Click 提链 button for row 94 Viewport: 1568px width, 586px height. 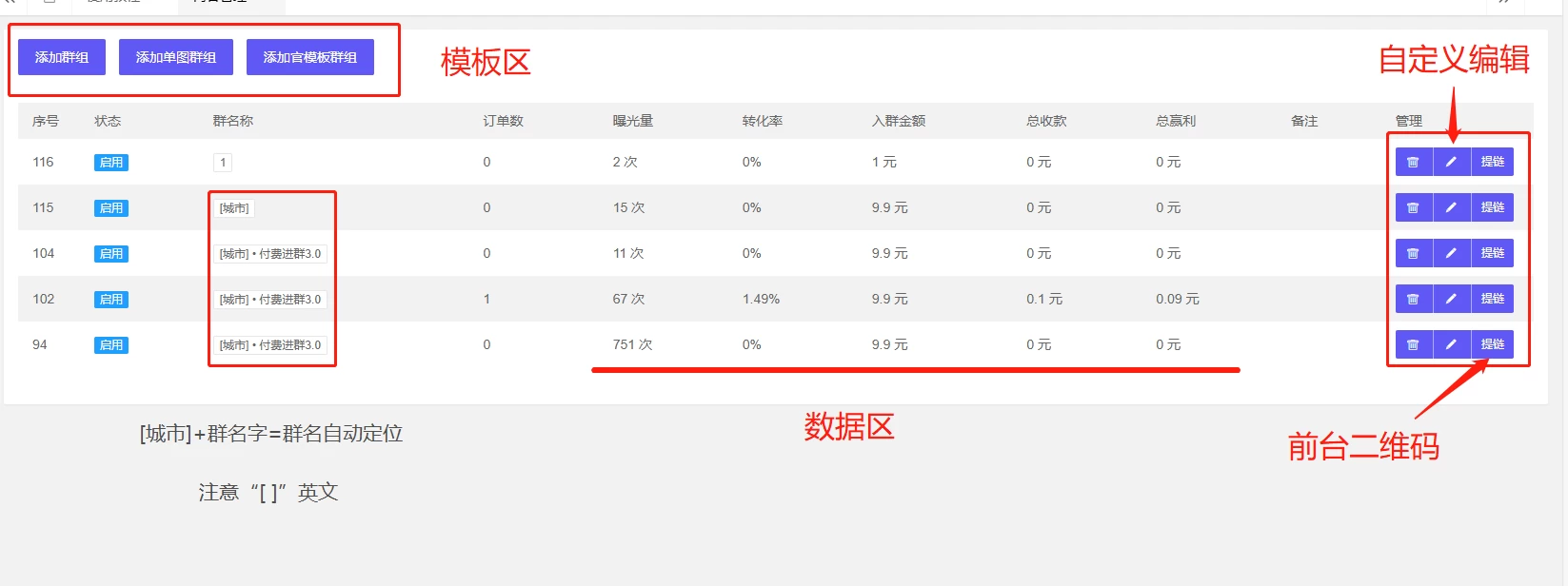[1493, 344]
